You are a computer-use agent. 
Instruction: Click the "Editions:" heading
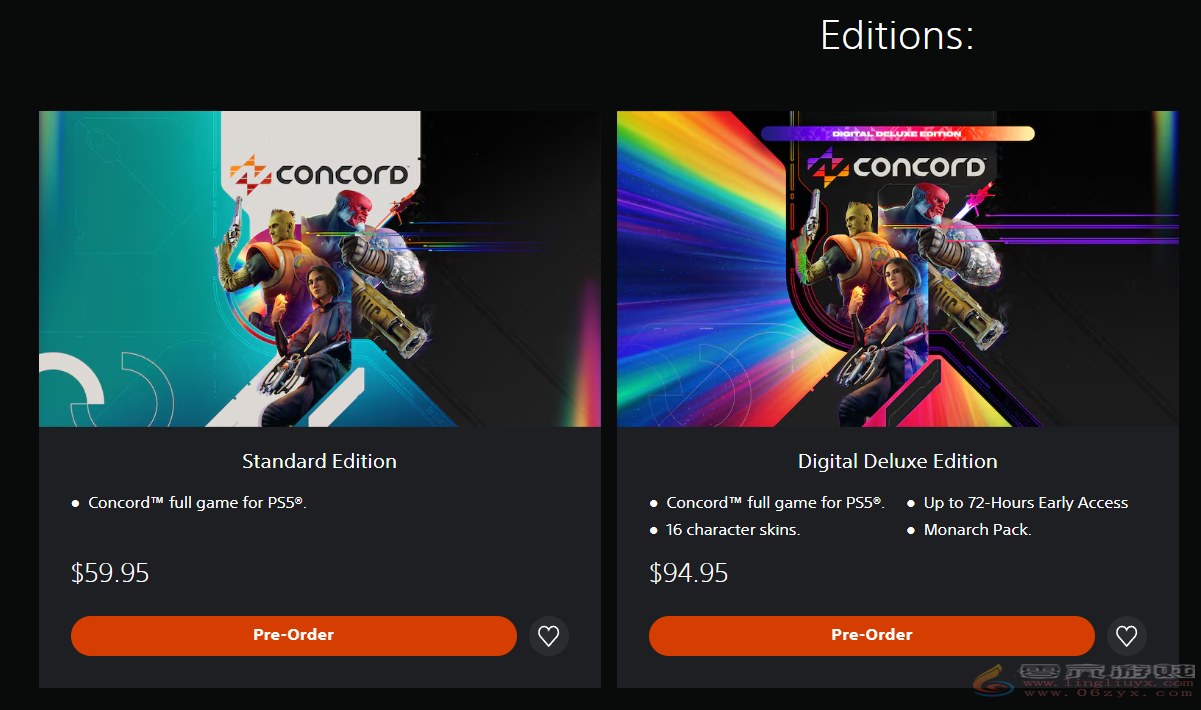(897, 36)
